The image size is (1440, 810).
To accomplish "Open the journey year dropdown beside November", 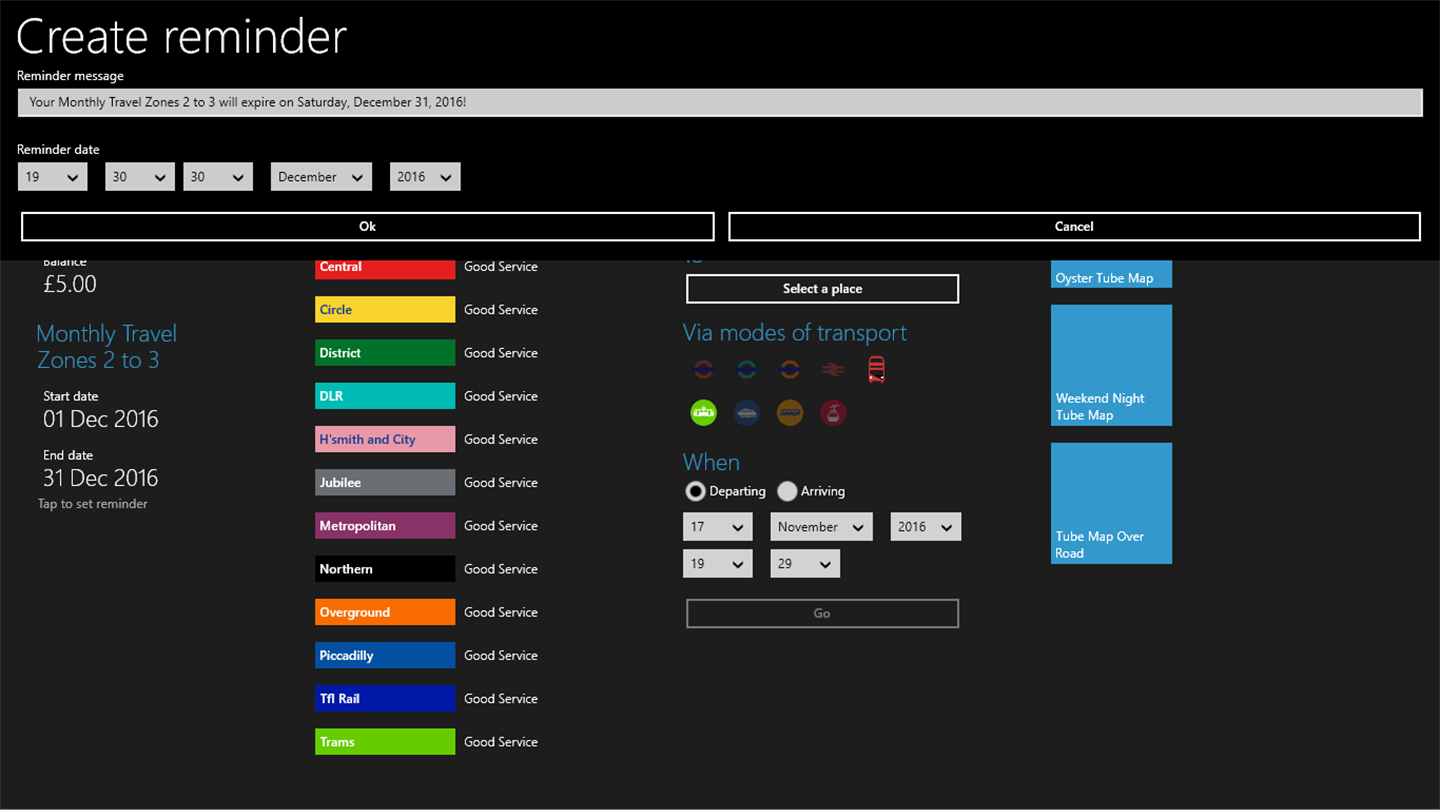I will click(926, 527).
